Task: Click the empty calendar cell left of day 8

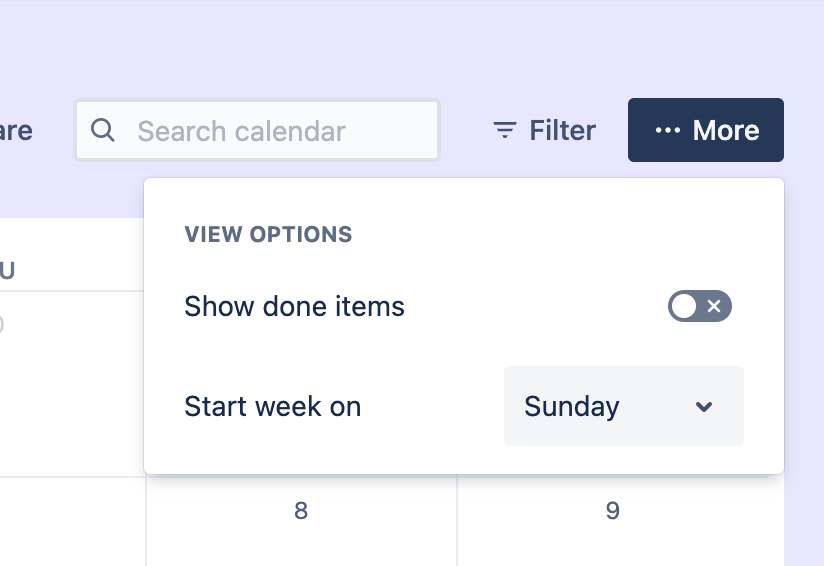Action: (x=72, y=522)
